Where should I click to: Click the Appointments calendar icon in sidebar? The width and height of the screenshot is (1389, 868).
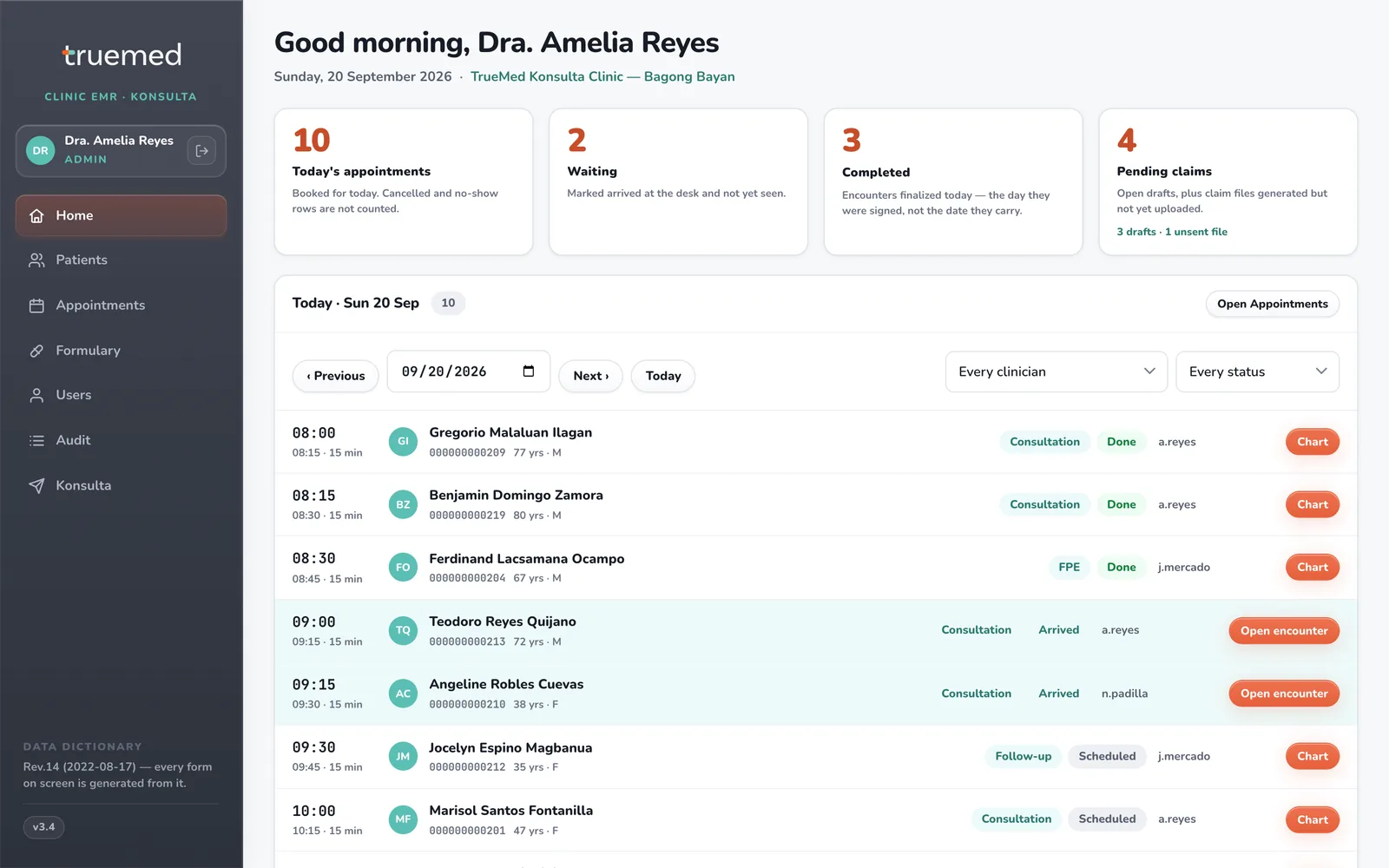pos(36,306)
